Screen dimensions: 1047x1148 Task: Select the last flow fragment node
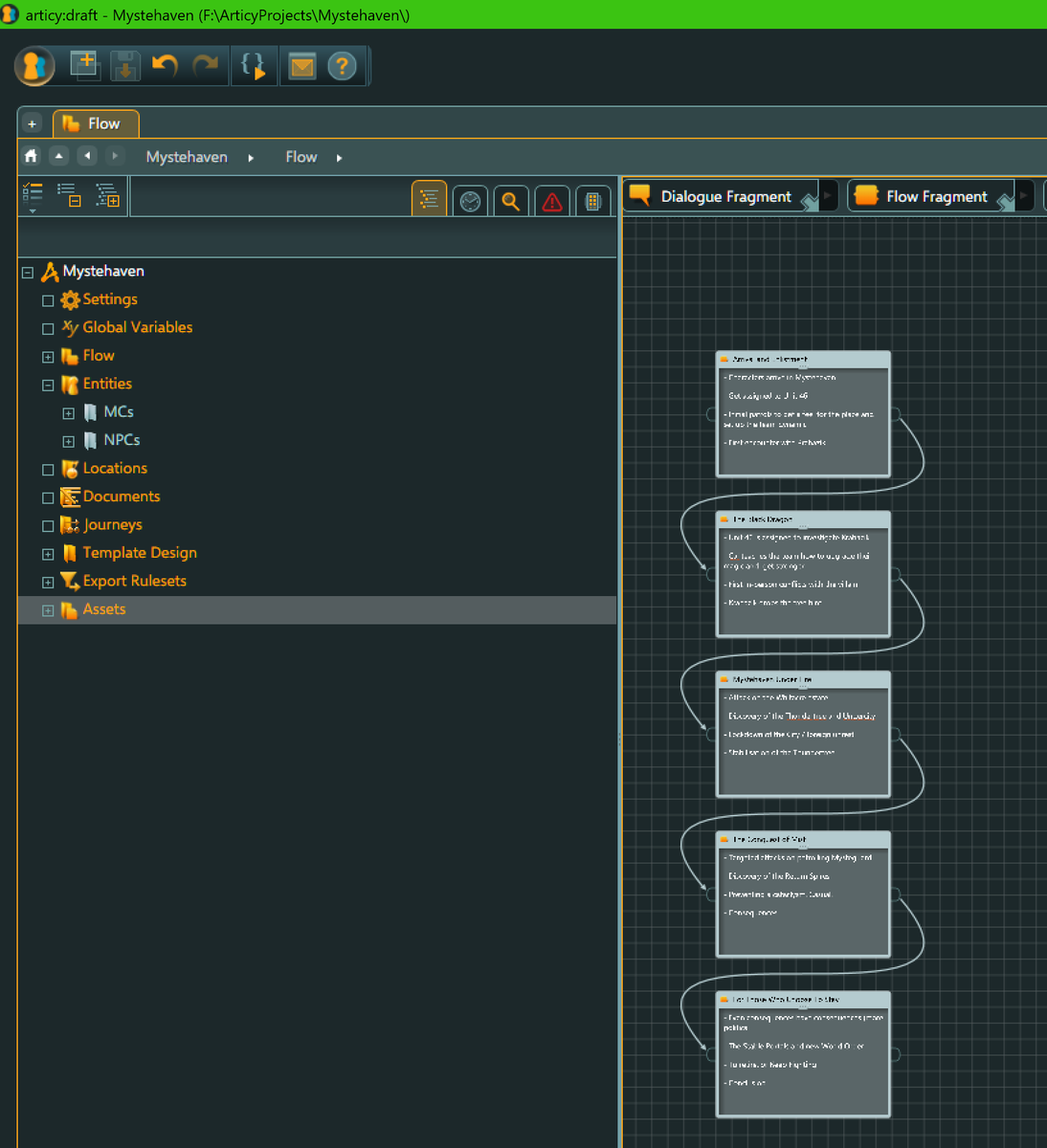(x=803, y=1054)
